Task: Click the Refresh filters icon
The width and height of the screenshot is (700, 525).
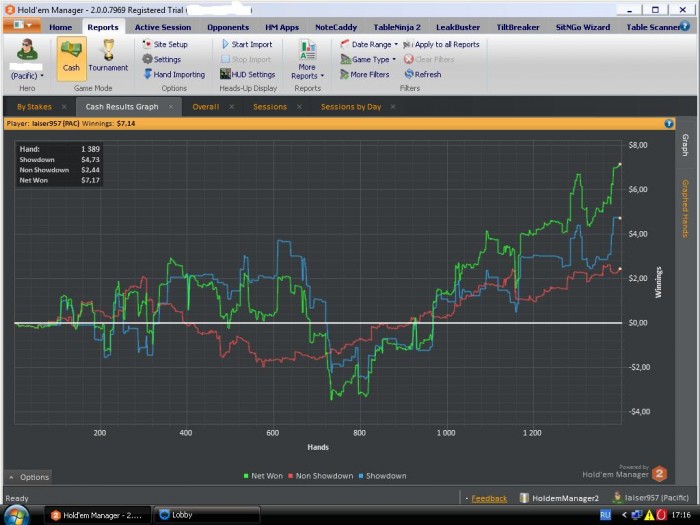Action: click(x=408, y=75)
